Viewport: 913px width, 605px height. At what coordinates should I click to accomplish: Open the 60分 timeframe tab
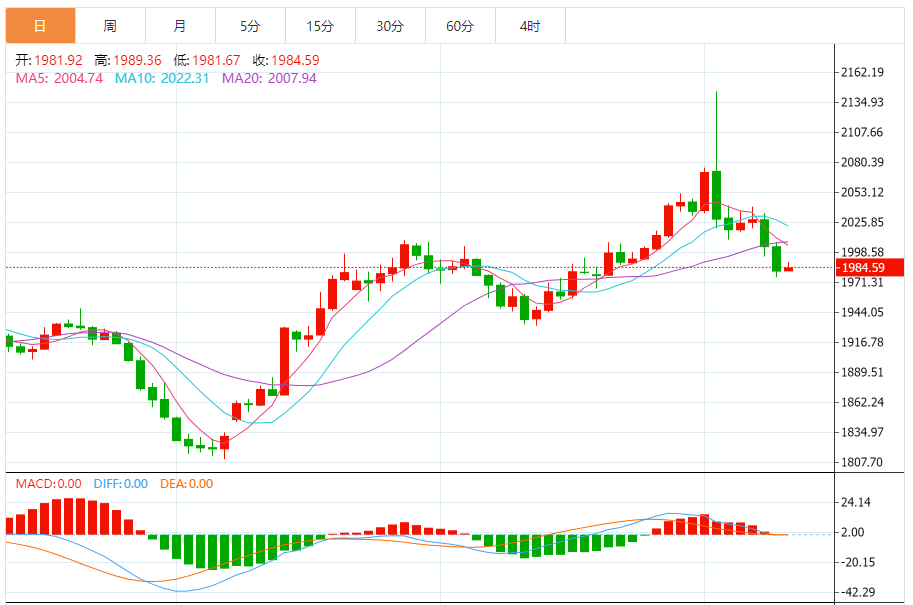460,26
